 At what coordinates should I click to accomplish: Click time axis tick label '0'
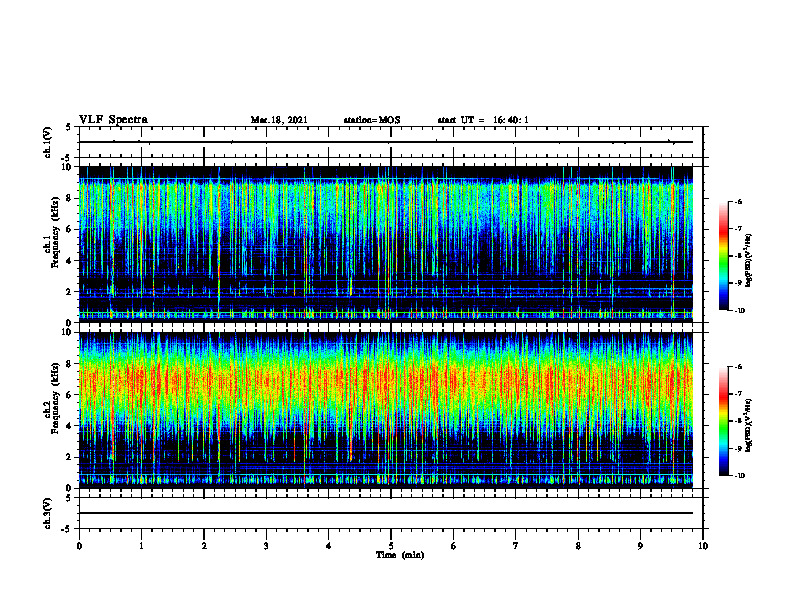tap(79, 546)
